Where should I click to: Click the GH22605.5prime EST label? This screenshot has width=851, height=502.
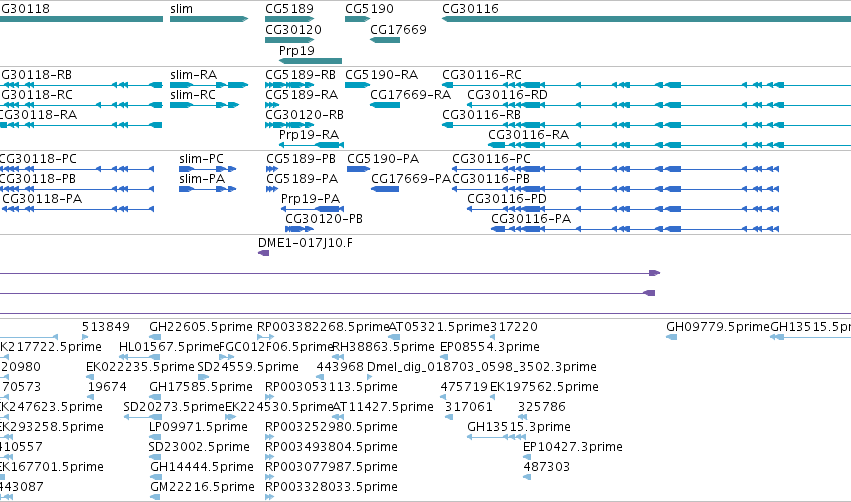(x=201, y=327)
